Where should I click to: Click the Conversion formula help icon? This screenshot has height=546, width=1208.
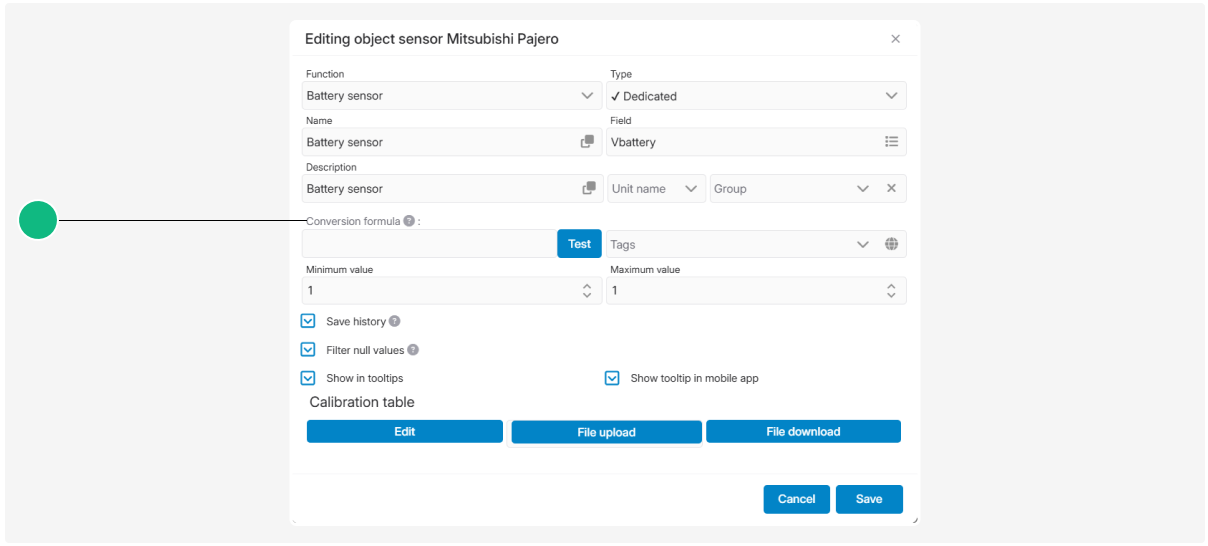pyautogui.click(x=409, y=221)
